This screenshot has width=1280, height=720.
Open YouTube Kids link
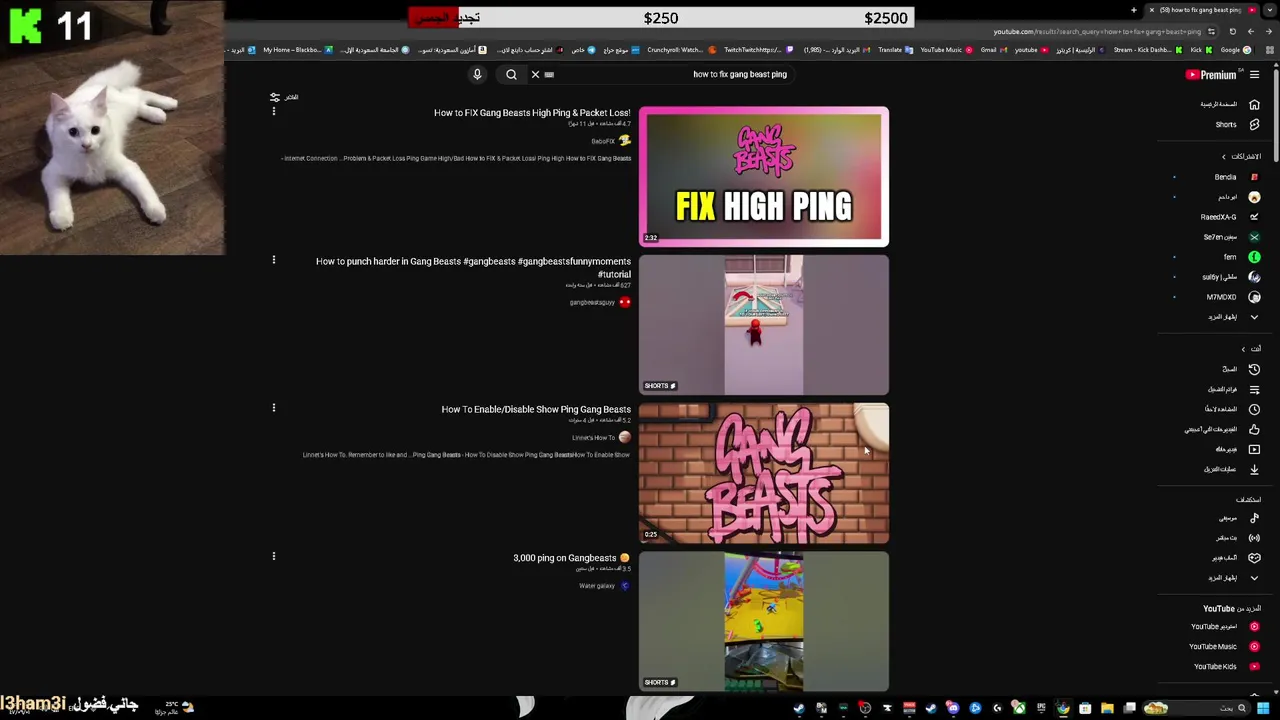coord(1227,667)
